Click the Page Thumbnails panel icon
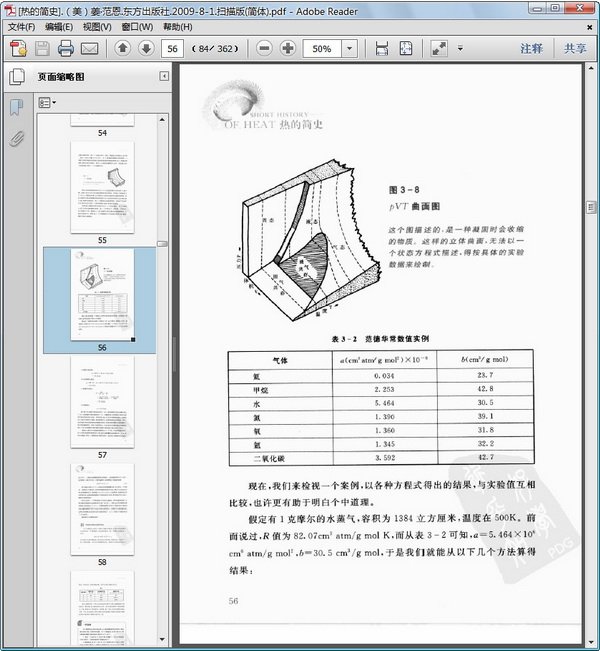600x651 pixels. coord(17,77)
